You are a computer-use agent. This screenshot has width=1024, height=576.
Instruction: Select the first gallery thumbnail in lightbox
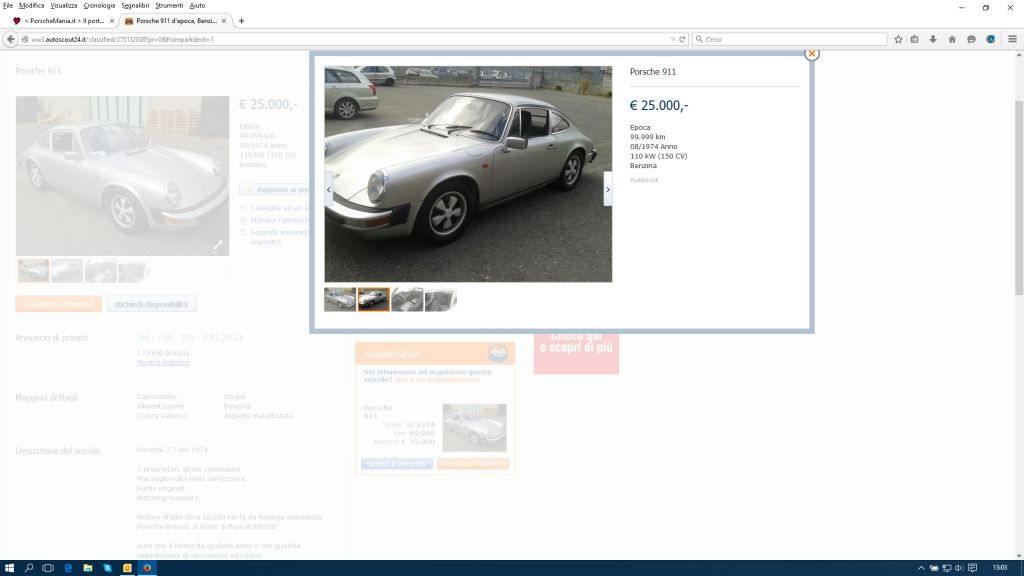(x=340, y=299)
